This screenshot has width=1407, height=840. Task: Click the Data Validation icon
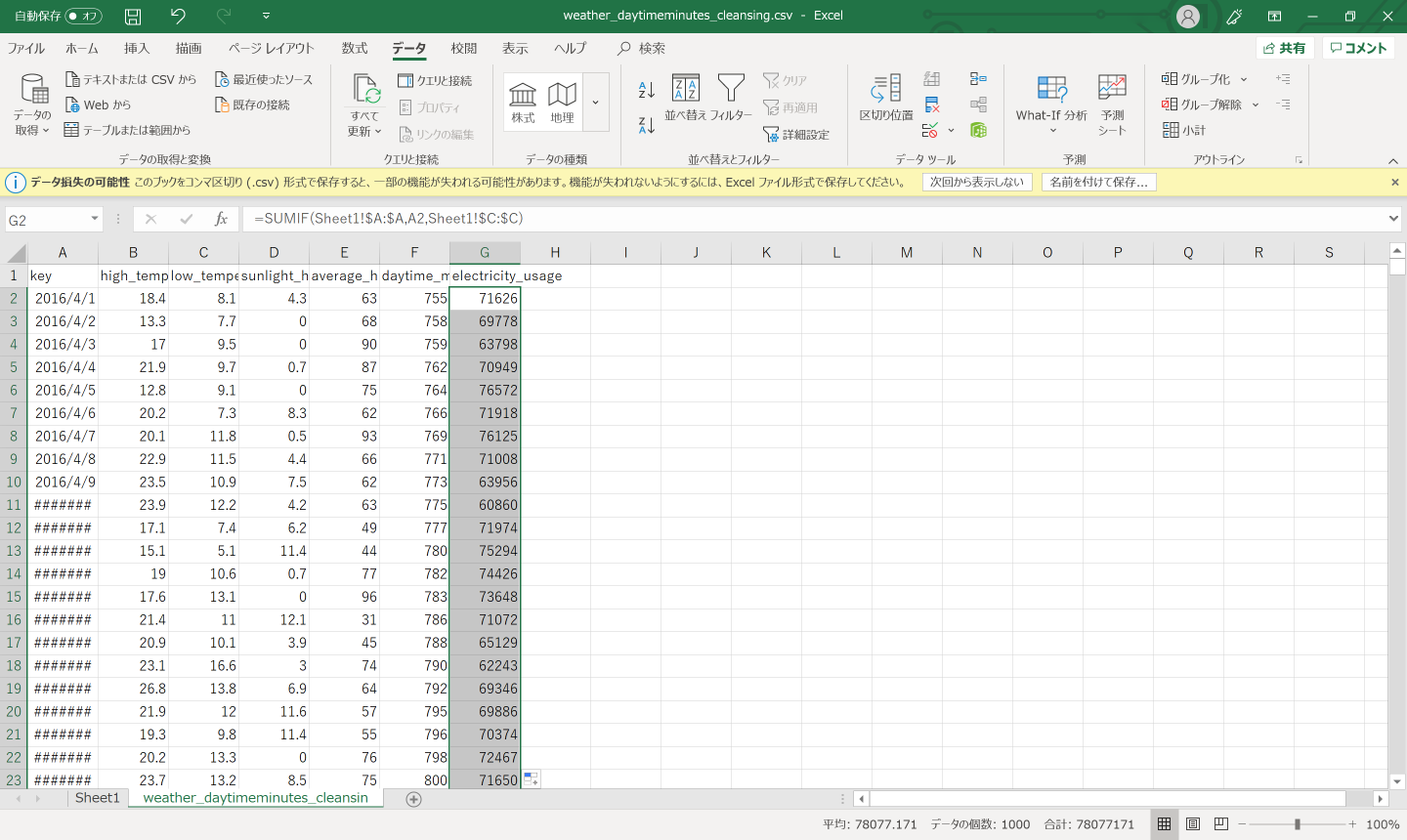pos(930,130)
